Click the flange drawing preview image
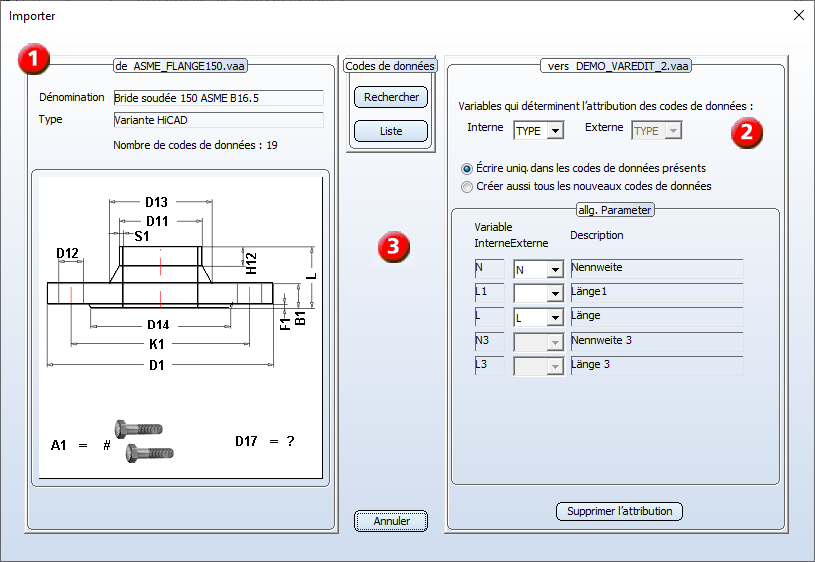815x562 pixels. (x=180, y=328)
